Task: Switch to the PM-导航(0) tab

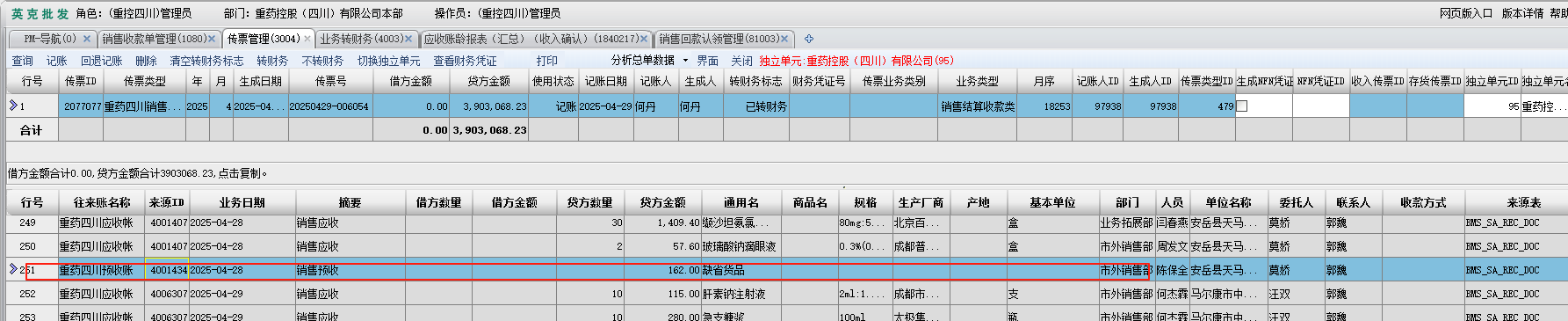Action: point(50,39)
